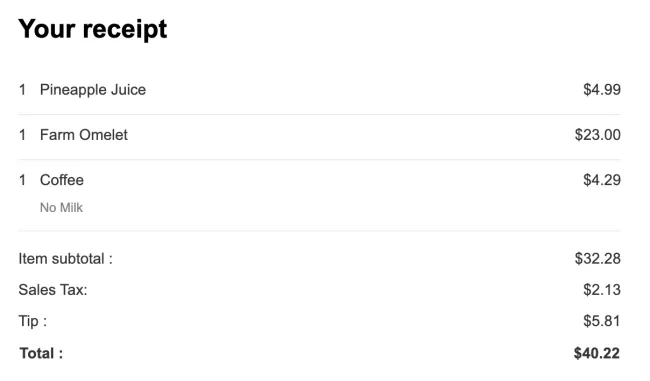
Task: Select the $2.13 sales tax amount
Action: tap(601, 290)
